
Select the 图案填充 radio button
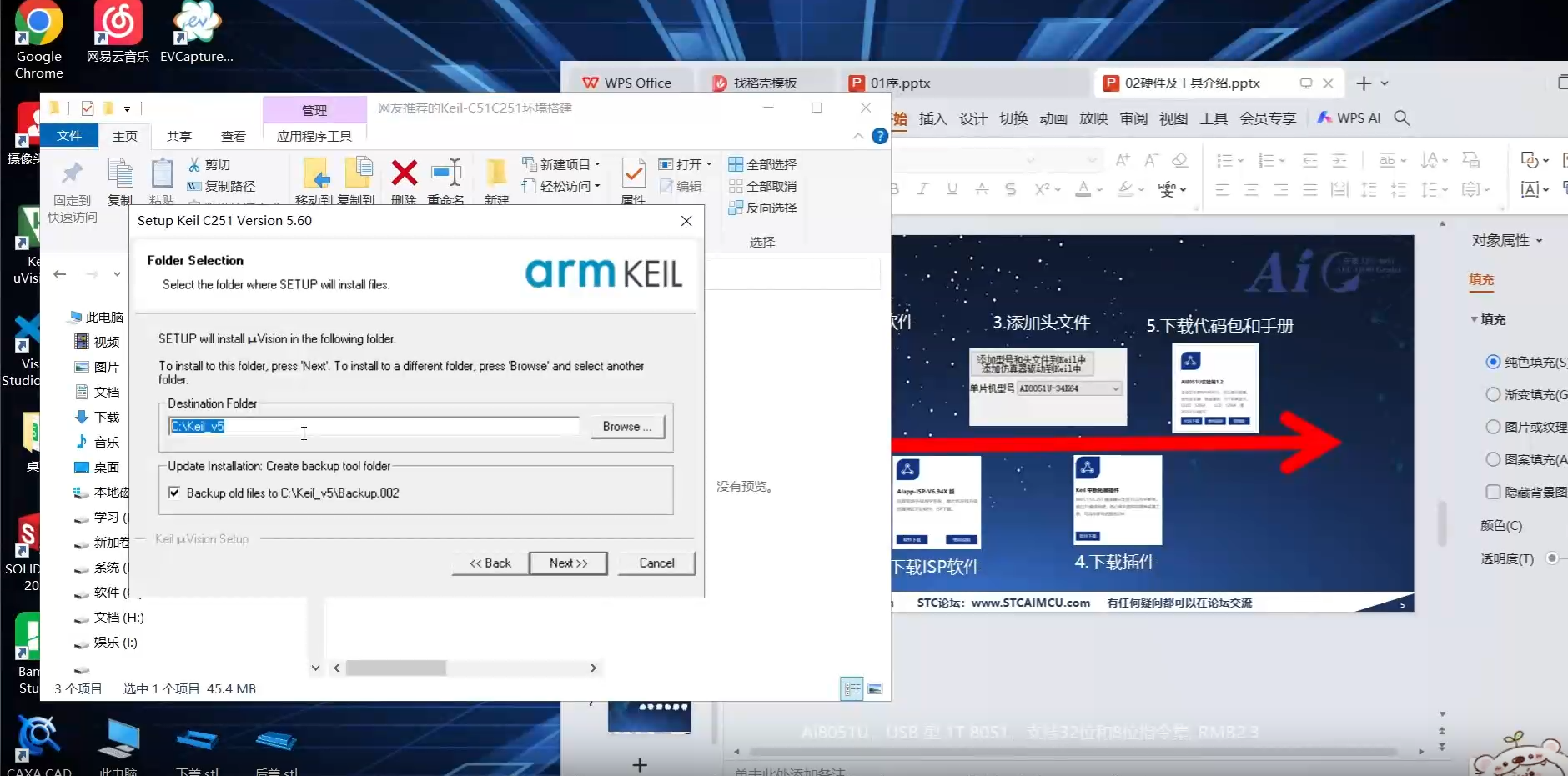1493,459
